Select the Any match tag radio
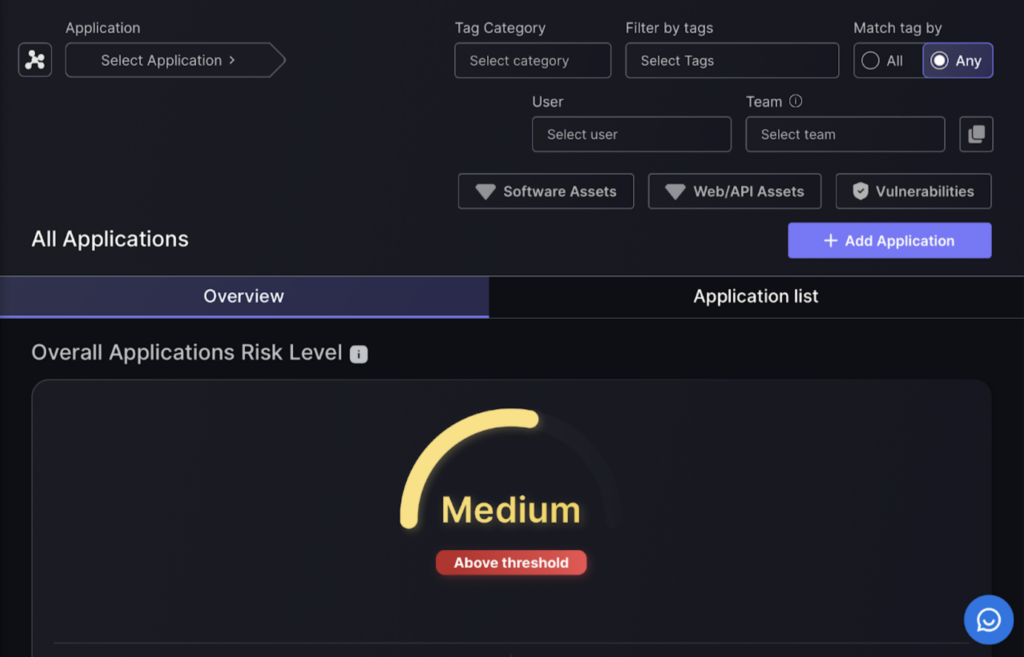The height and width of the screenshot is (657, 1024). pos(957,61)
